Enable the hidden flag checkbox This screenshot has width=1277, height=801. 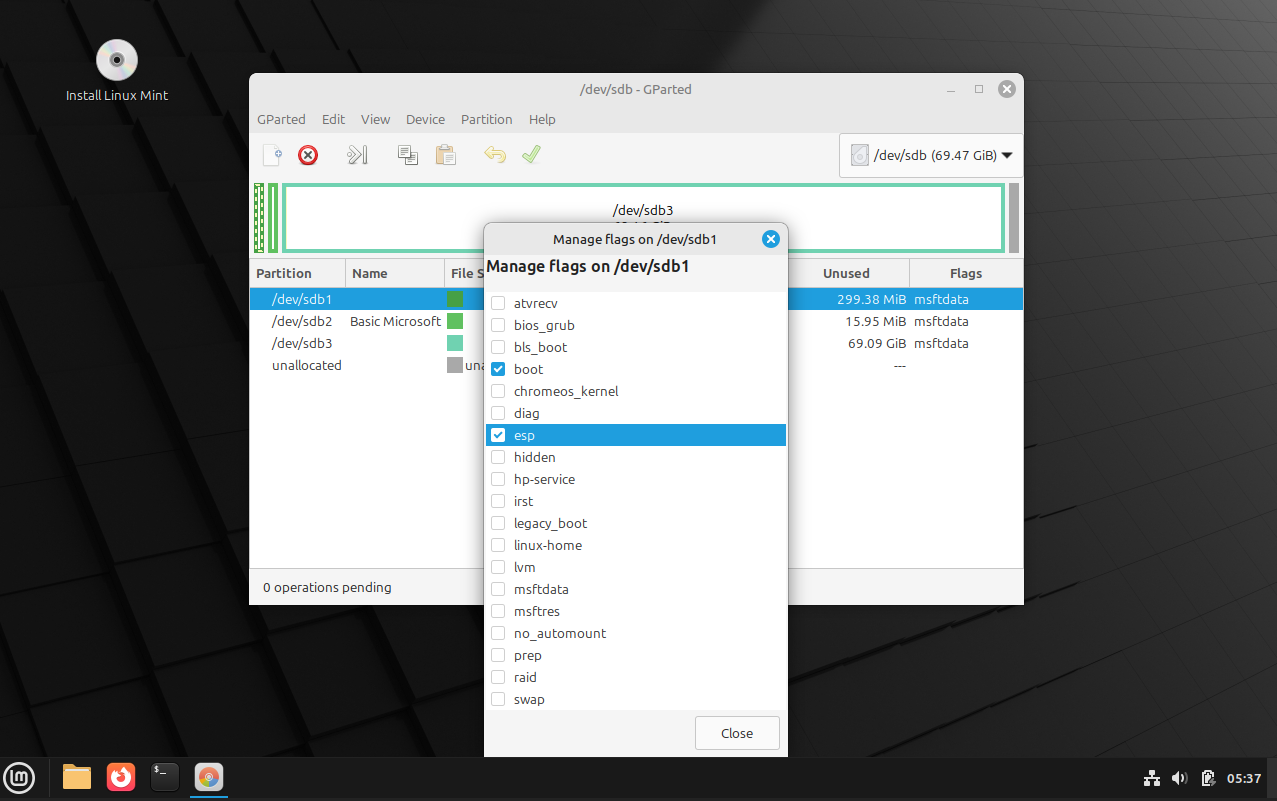coord(498,457)
